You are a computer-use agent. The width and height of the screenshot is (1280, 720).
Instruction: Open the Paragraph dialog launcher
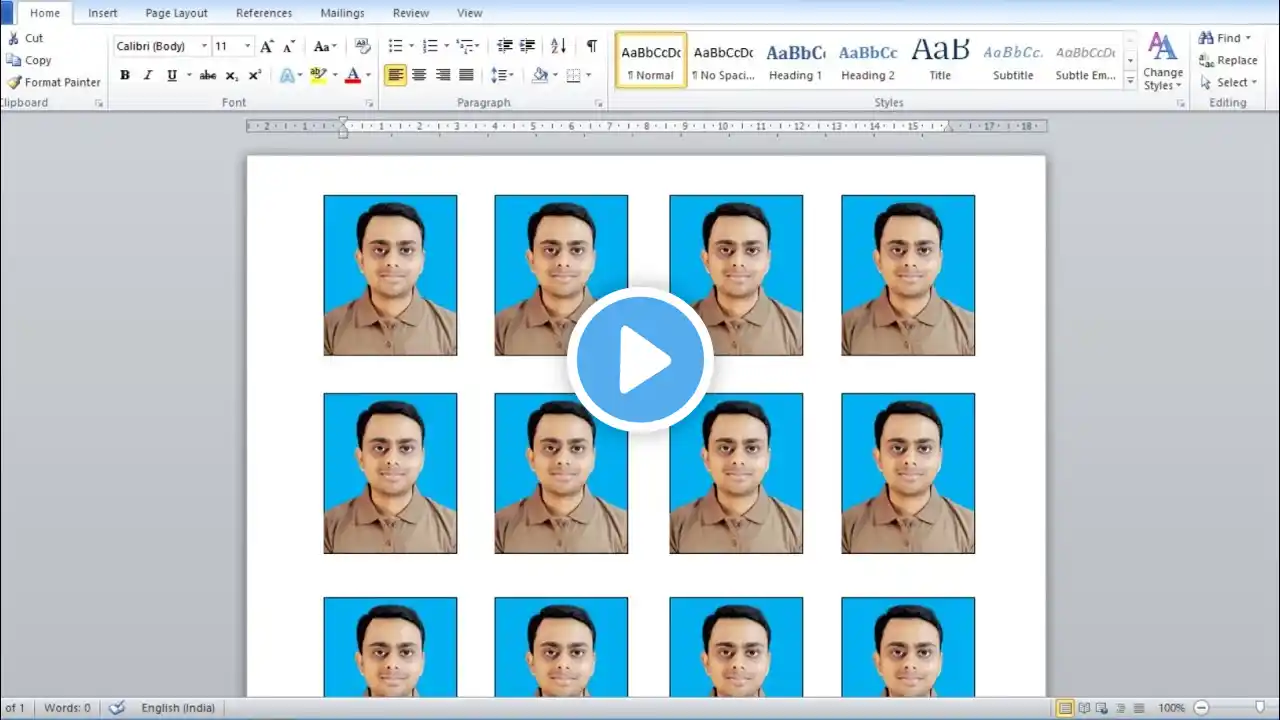599,104
